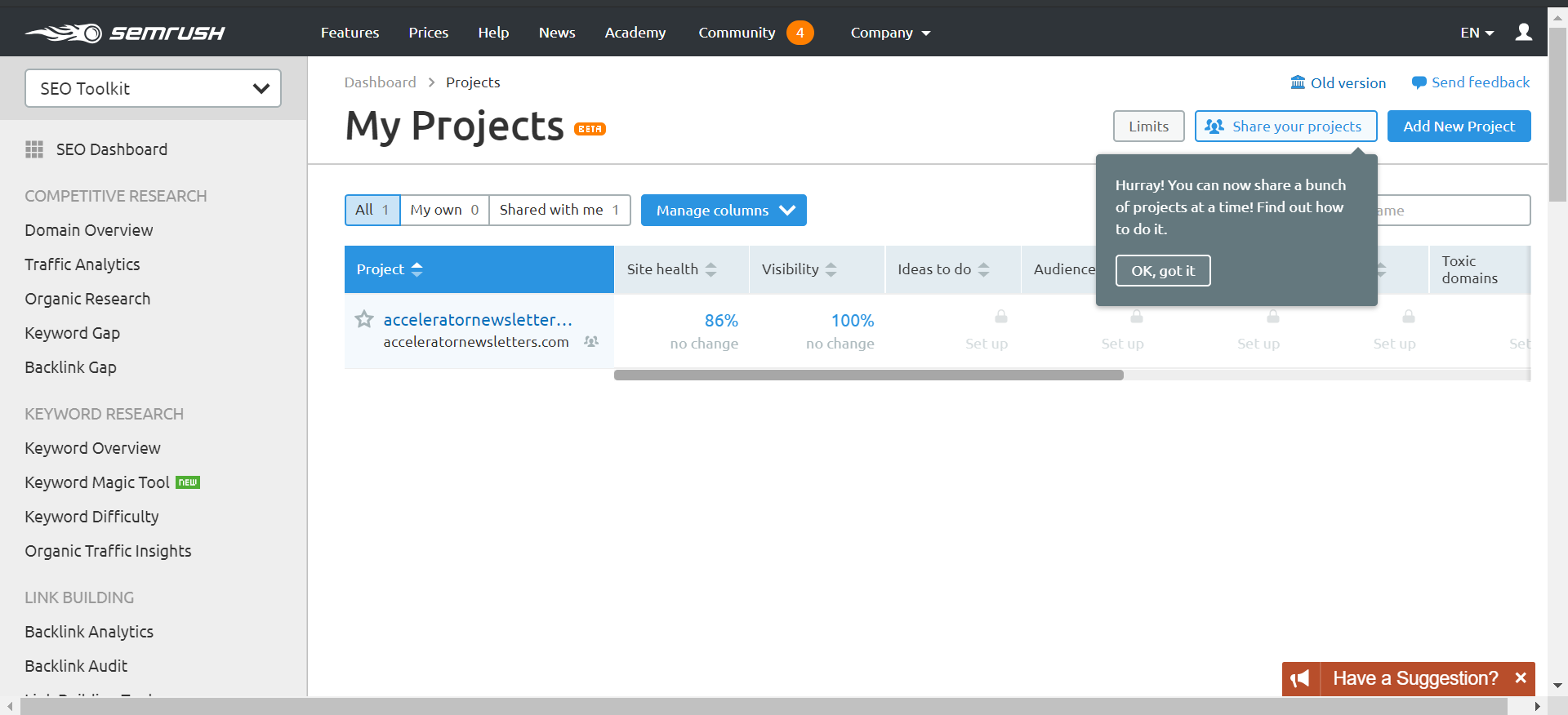Viewport: 1568px width, 715px height.
Task: Click shared-users icon next to acceleratornewsletters.com
Action: [x=591, y=341]
